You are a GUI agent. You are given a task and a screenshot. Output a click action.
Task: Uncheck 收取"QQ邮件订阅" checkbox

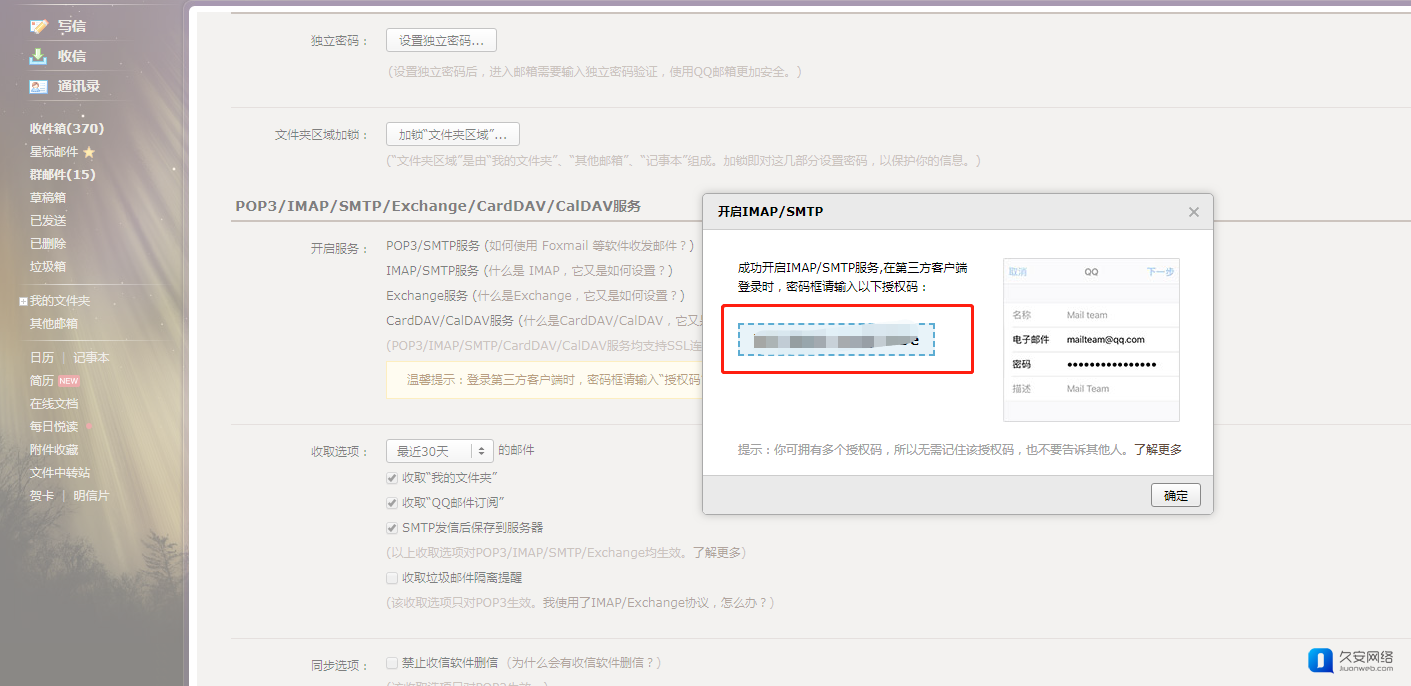(x=392, y=503)
